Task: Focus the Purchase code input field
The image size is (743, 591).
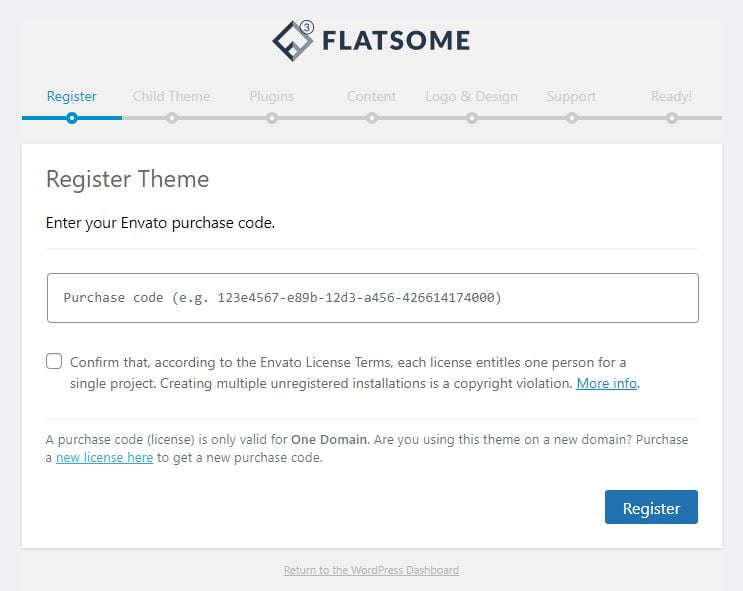Action: [372, 298]
